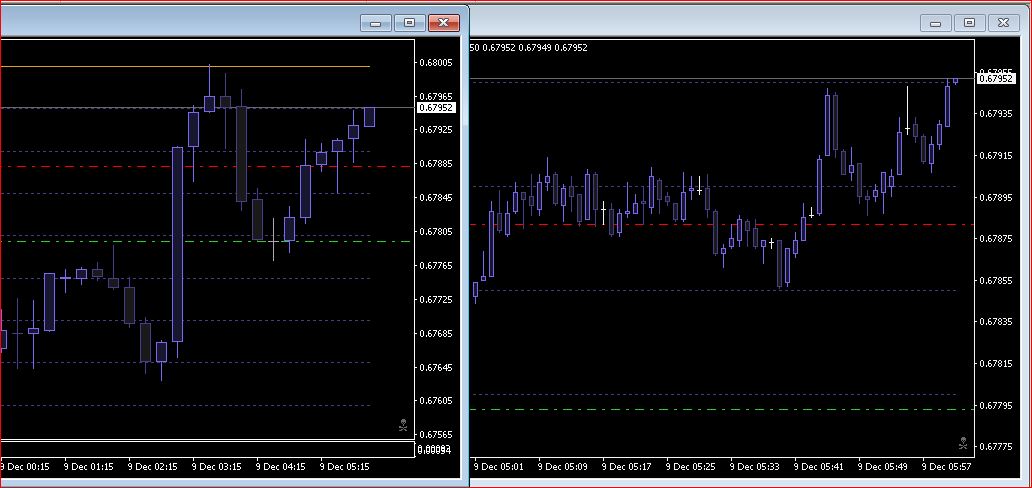The width and height of the screenshot is (1032, 488).
Task: Click the 0.67885 price level on left axis
Action: (436, 164)
